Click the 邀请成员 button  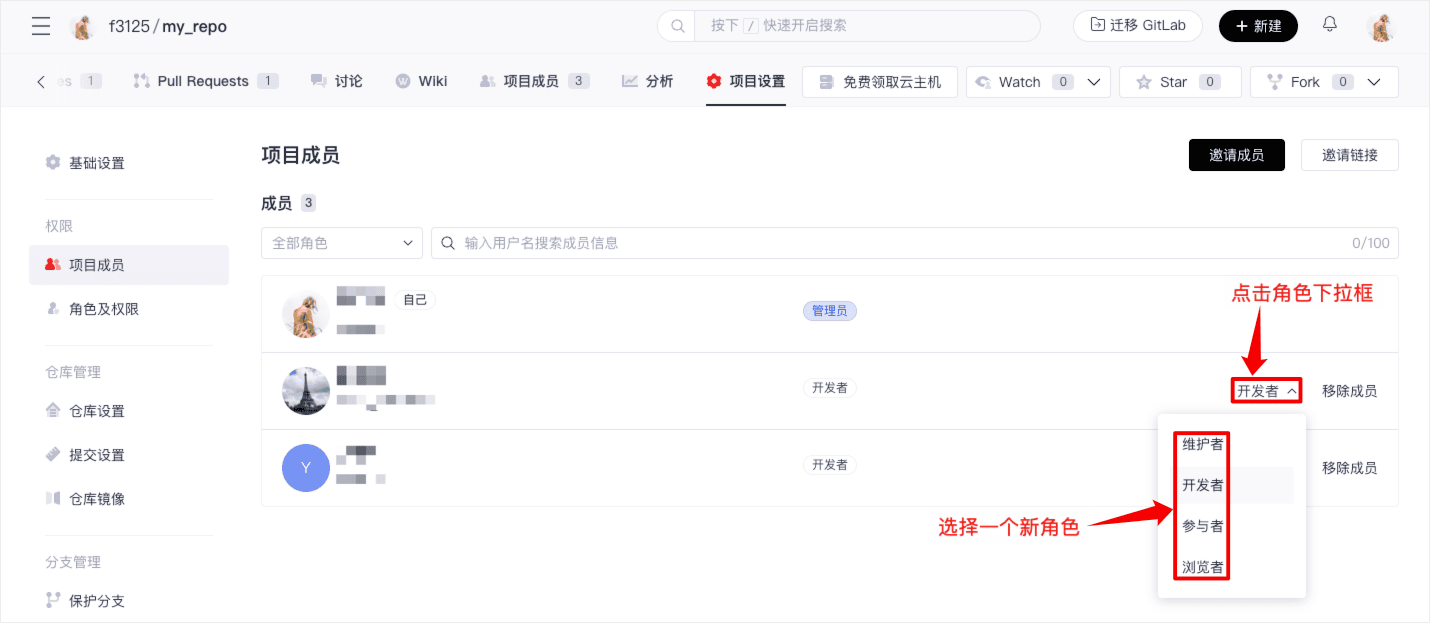point(1236,155)
